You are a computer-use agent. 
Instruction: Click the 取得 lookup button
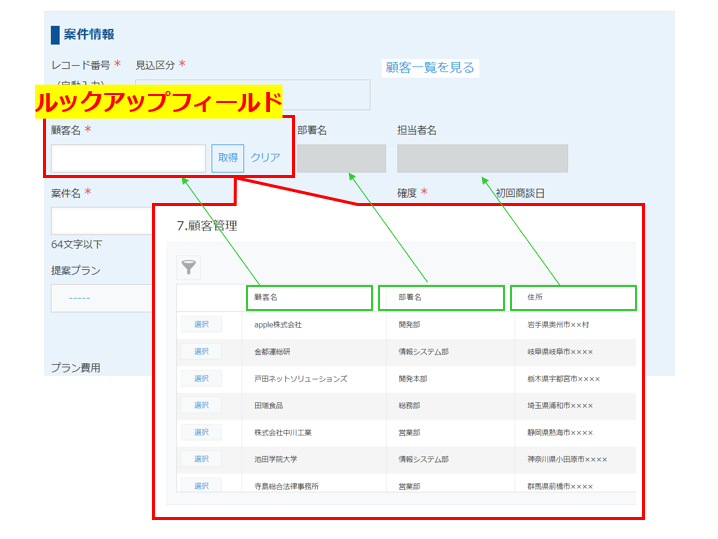coord(228,158)
